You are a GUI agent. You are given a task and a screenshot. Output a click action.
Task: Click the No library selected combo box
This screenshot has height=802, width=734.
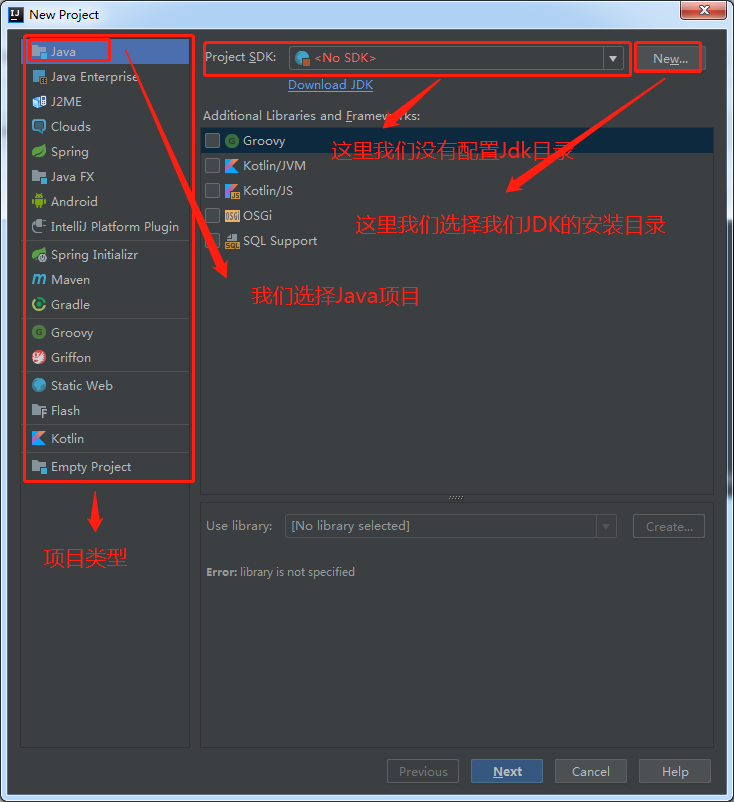(x=451, y=526)
